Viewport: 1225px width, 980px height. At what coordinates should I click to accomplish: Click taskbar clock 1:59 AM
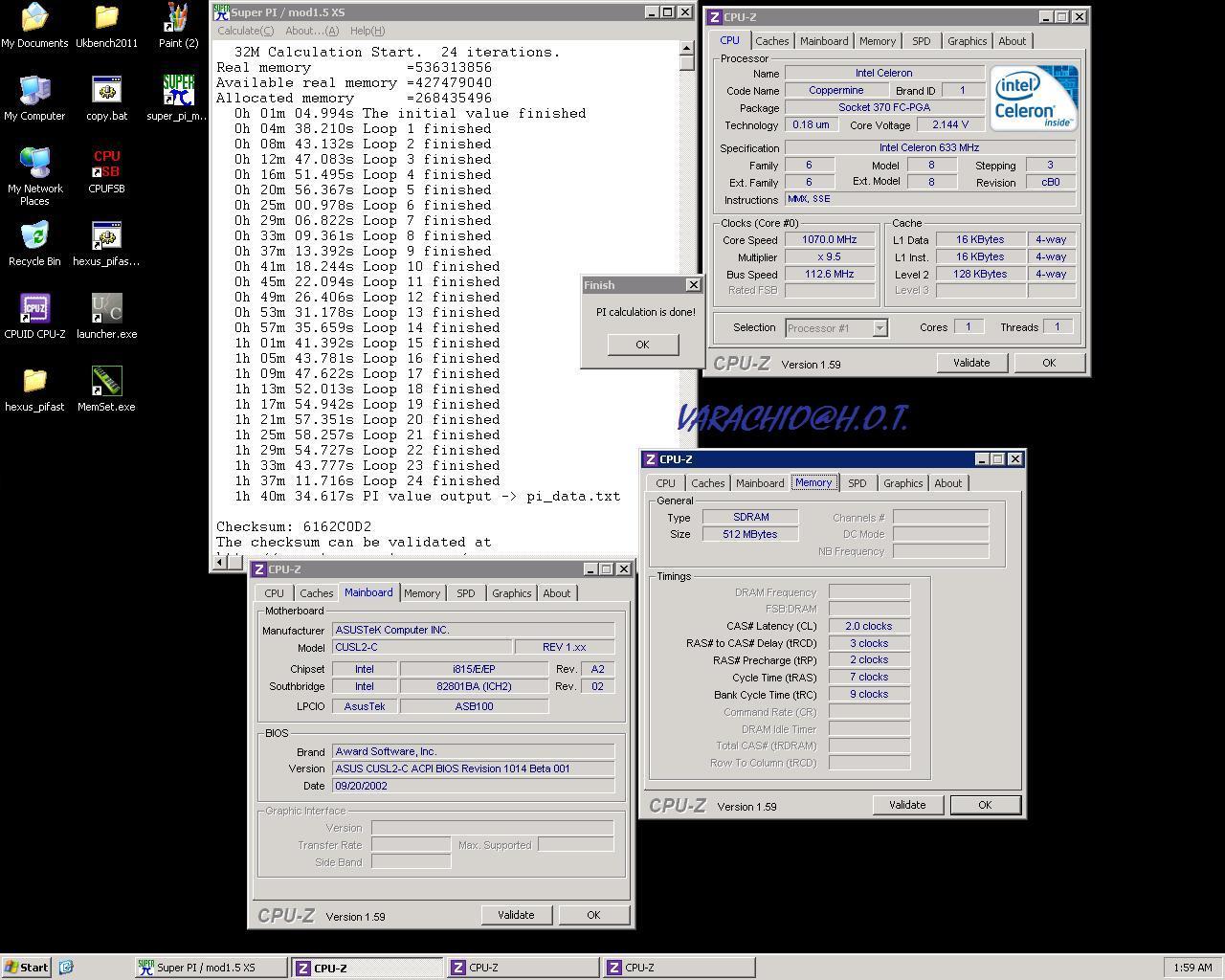coord(1192,968)
